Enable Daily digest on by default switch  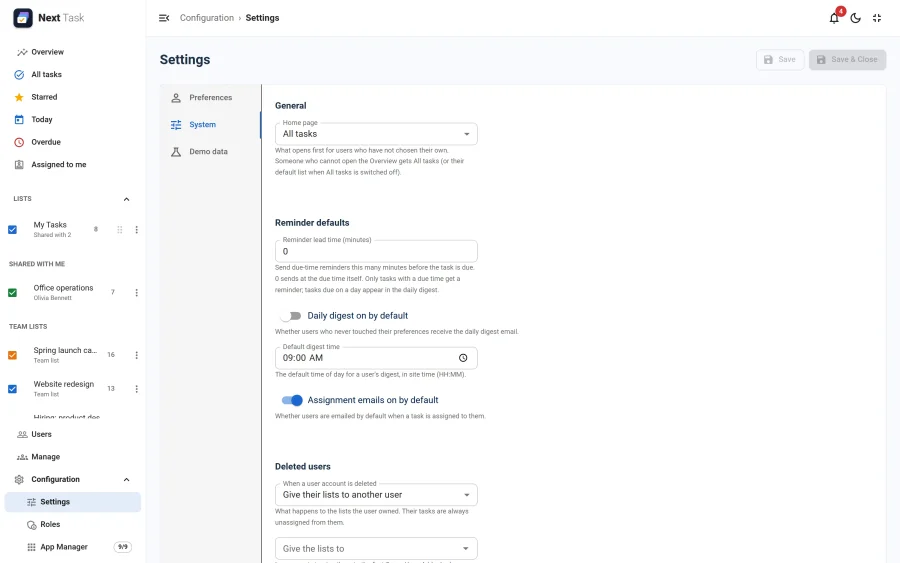(292, 316)
